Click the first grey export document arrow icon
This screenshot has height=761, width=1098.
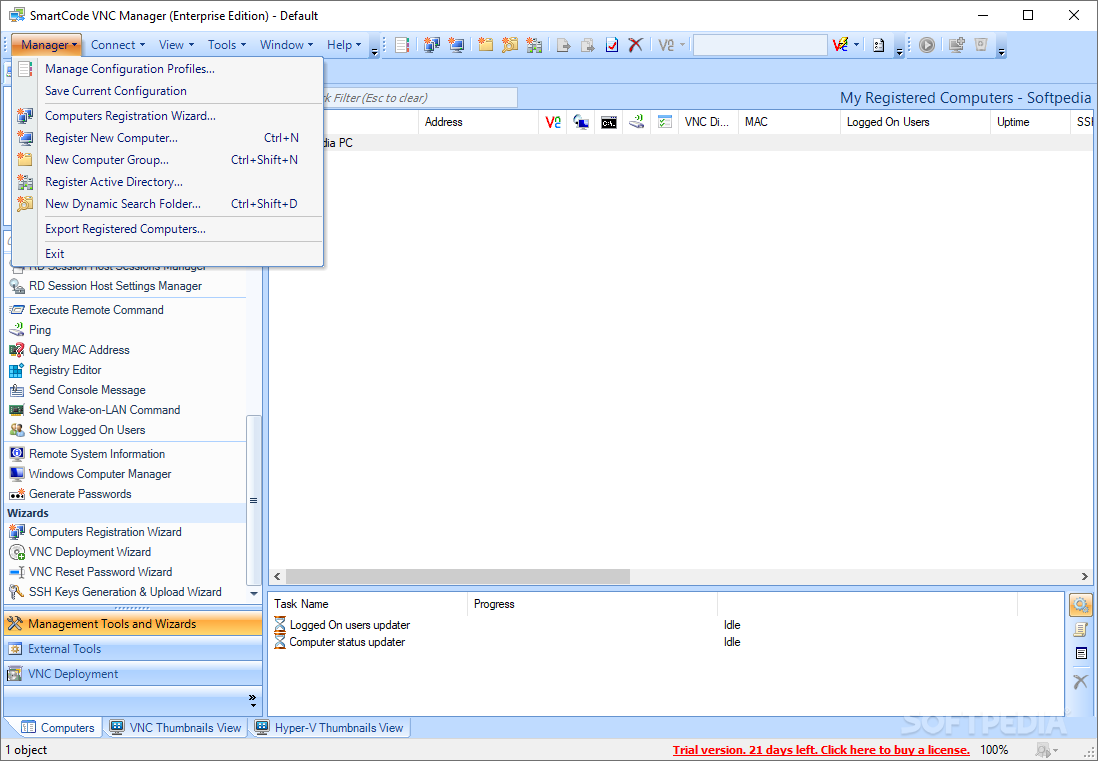pyautogui.click(x=564, y=45)
